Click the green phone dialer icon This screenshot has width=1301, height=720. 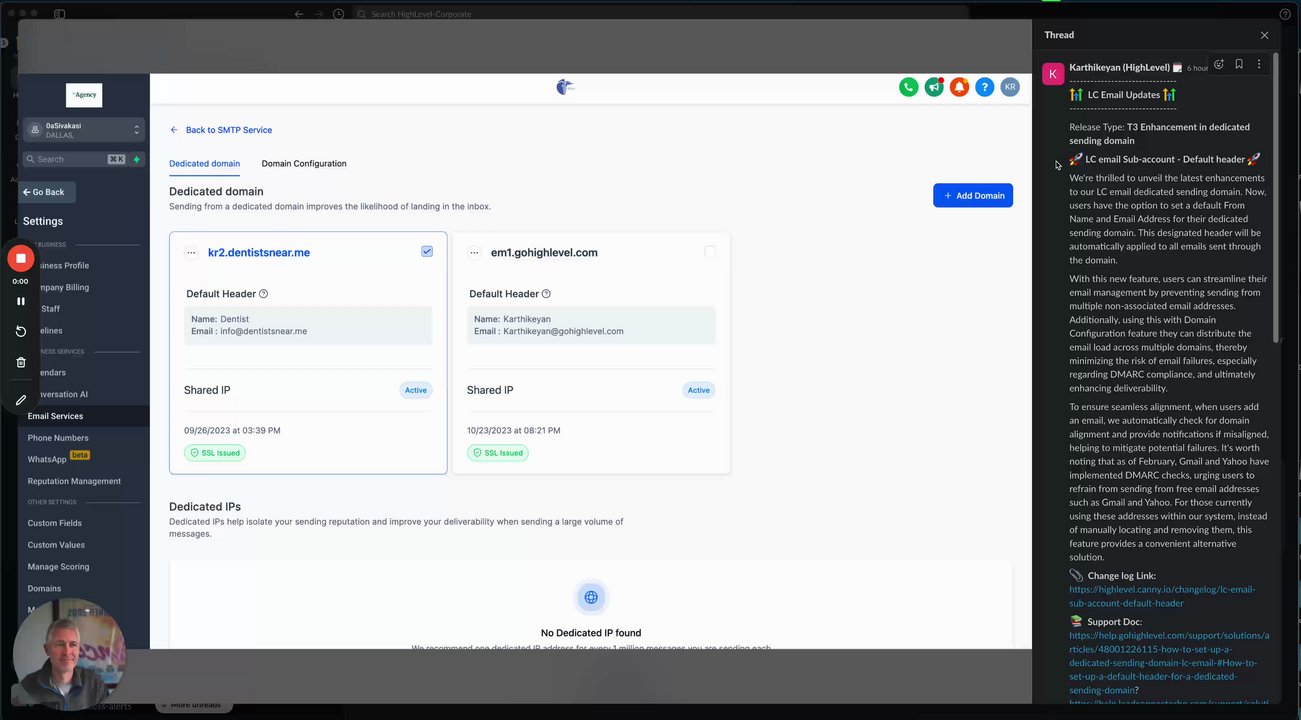point(908,87)
